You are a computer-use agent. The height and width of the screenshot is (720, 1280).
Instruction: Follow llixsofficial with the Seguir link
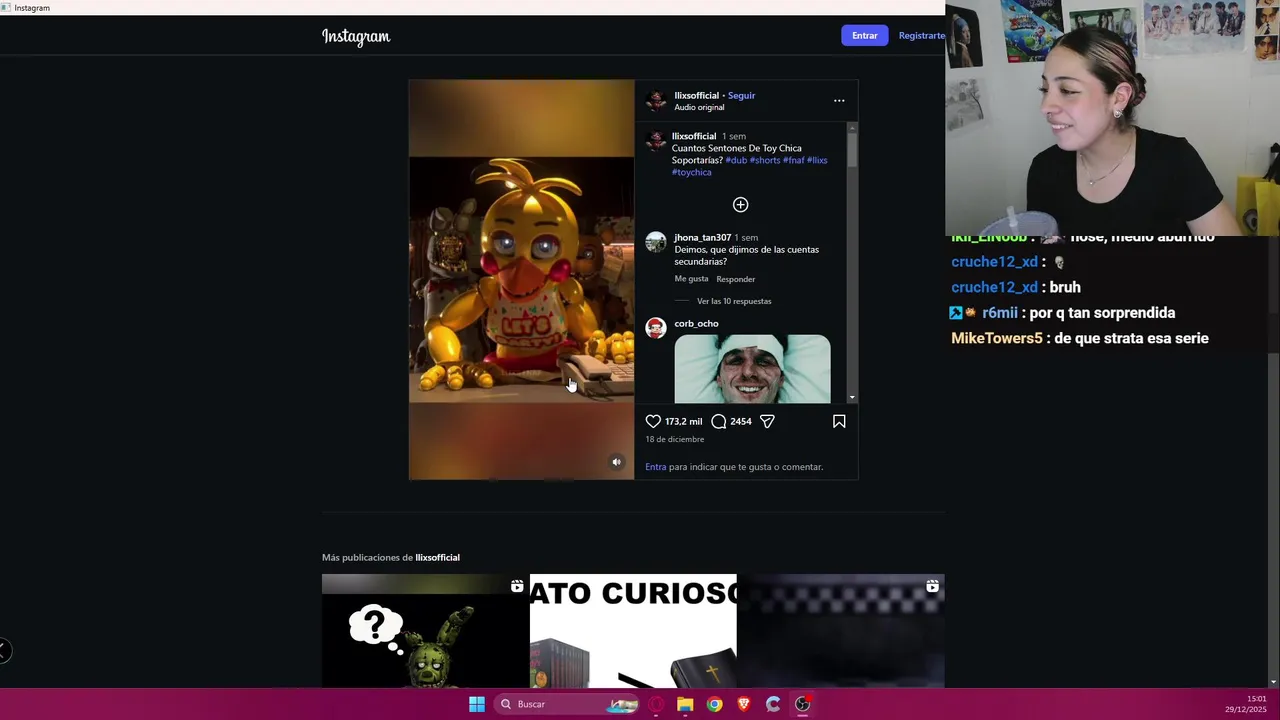point(741,95)
